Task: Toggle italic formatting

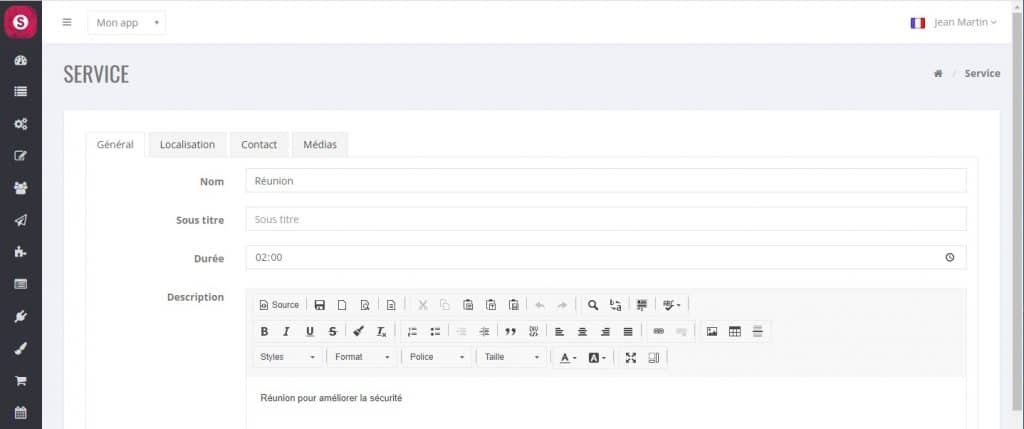Action: point(286,332)
